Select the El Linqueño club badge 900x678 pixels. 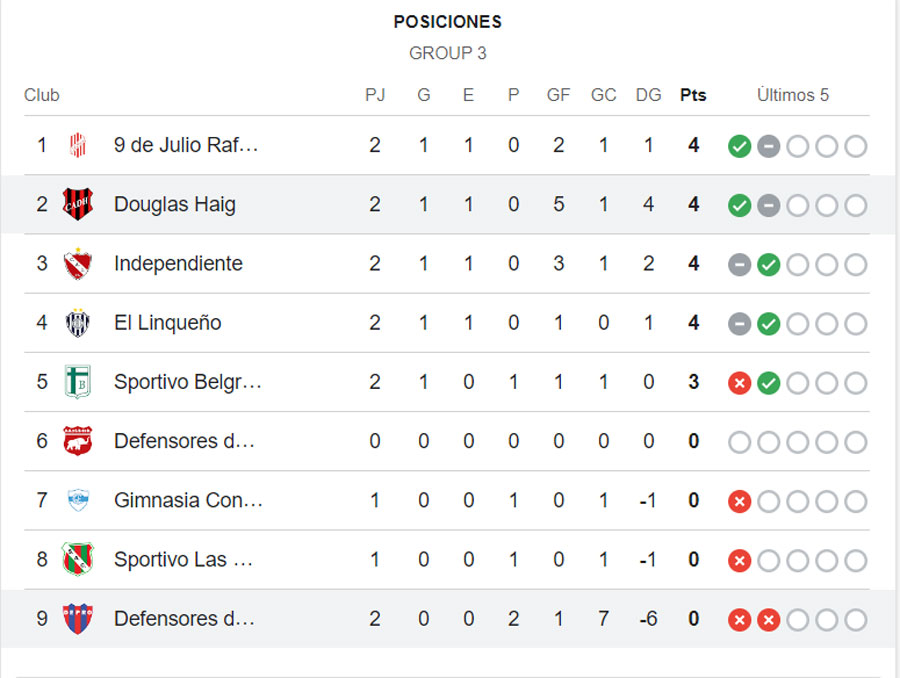pyautogui.click(x=77, y=323)
